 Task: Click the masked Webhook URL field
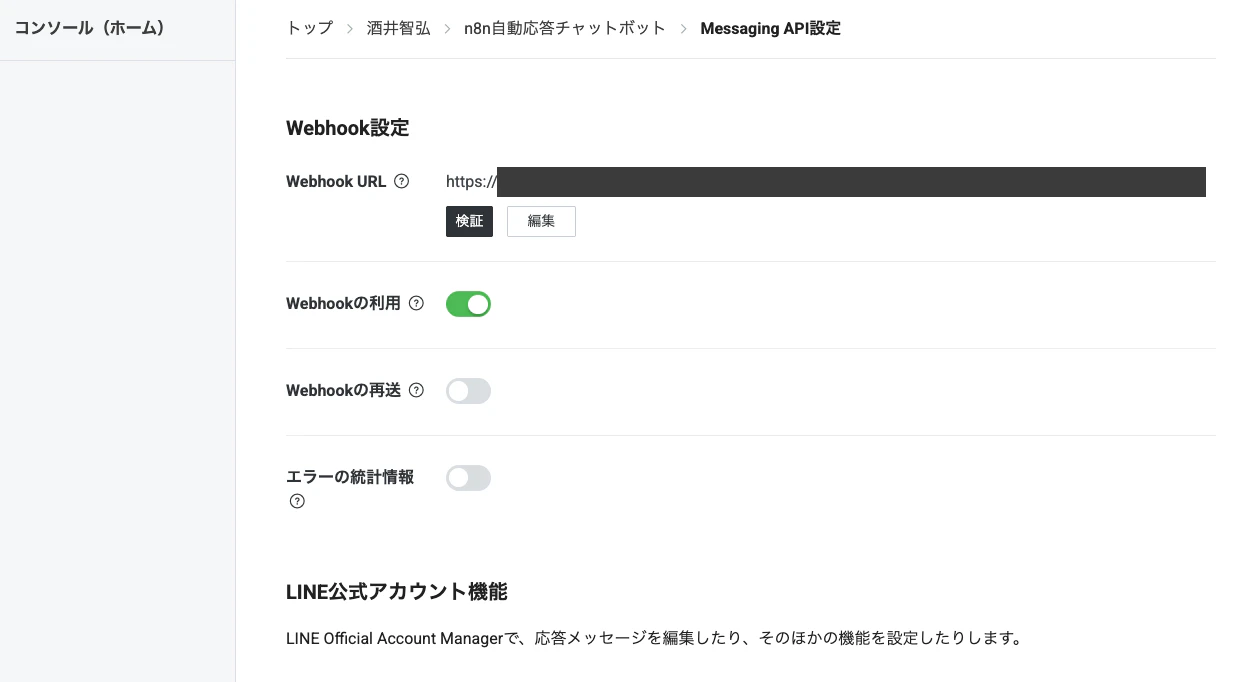850,181
